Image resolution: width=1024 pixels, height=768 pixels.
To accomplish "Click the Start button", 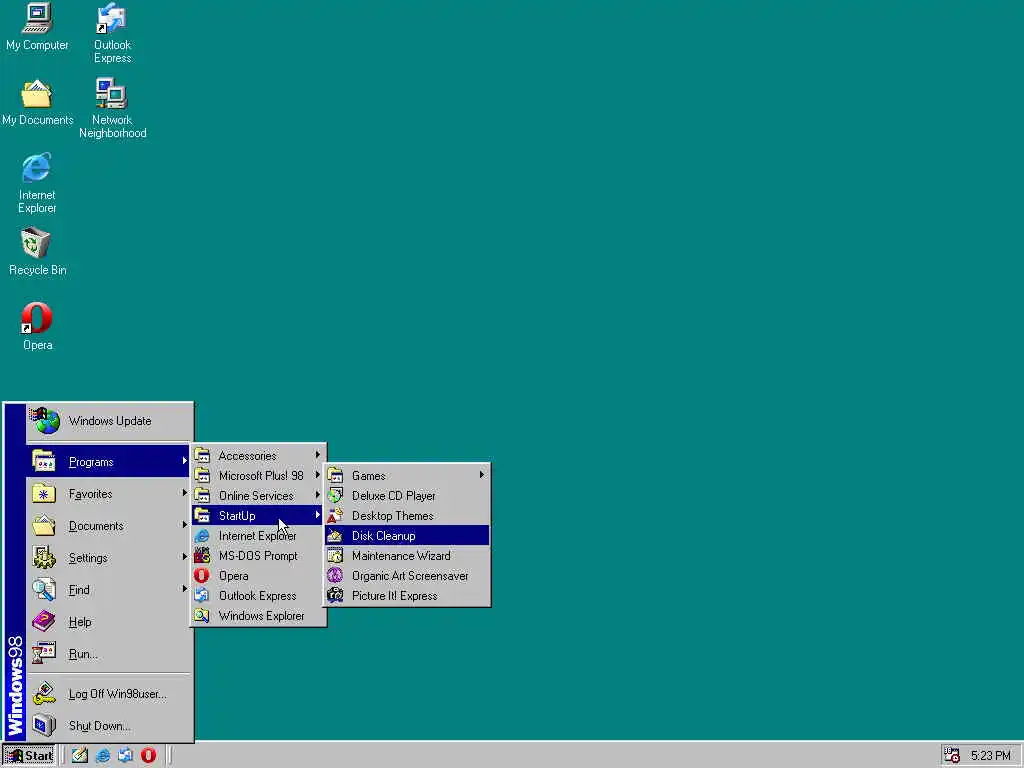I will tap(29, 756).
